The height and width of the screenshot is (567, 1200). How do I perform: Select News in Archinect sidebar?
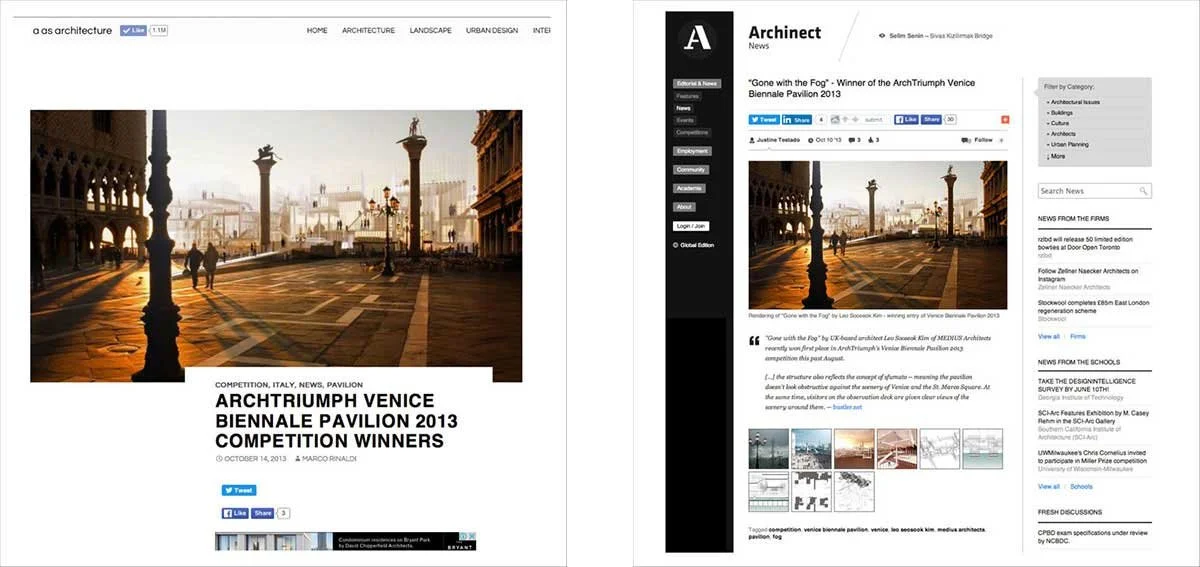683,108
